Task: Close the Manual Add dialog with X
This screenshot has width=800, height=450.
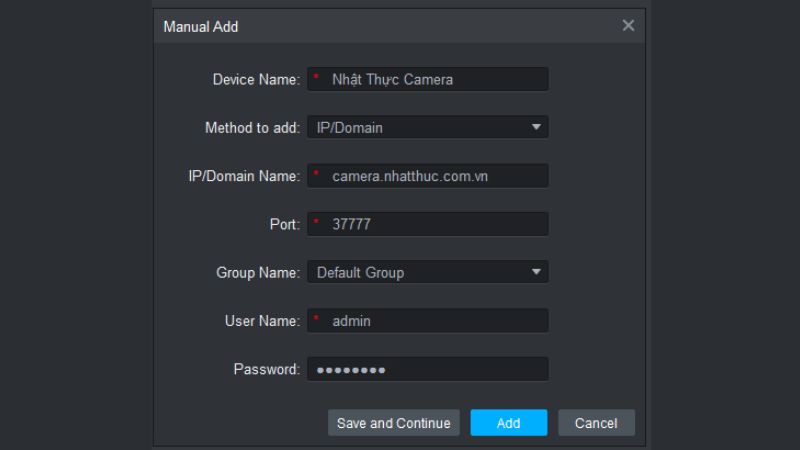Action: (628, 26)
